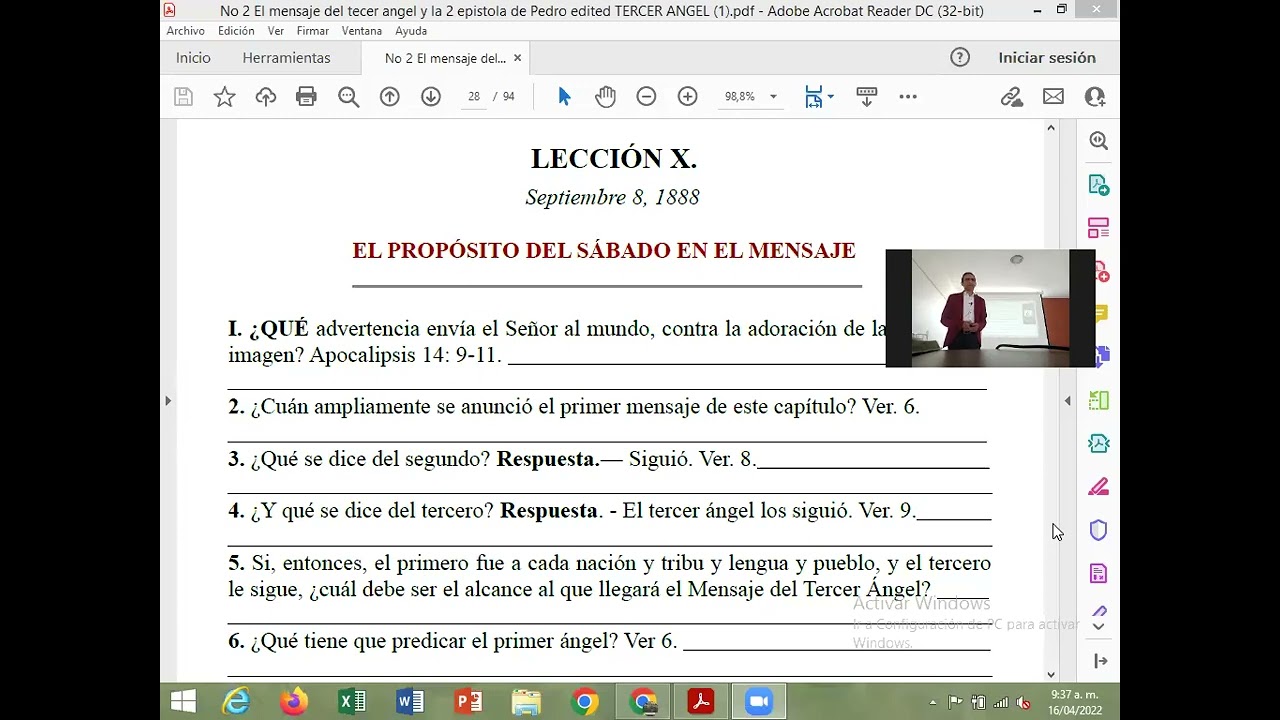The image size is (1280, 720).
Task: Open File Explorer from the taskbar
Action: 526,702
